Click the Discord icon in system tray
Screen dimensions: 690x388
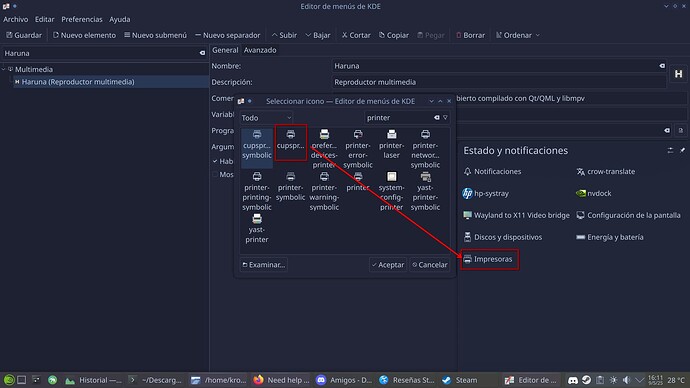573,380
